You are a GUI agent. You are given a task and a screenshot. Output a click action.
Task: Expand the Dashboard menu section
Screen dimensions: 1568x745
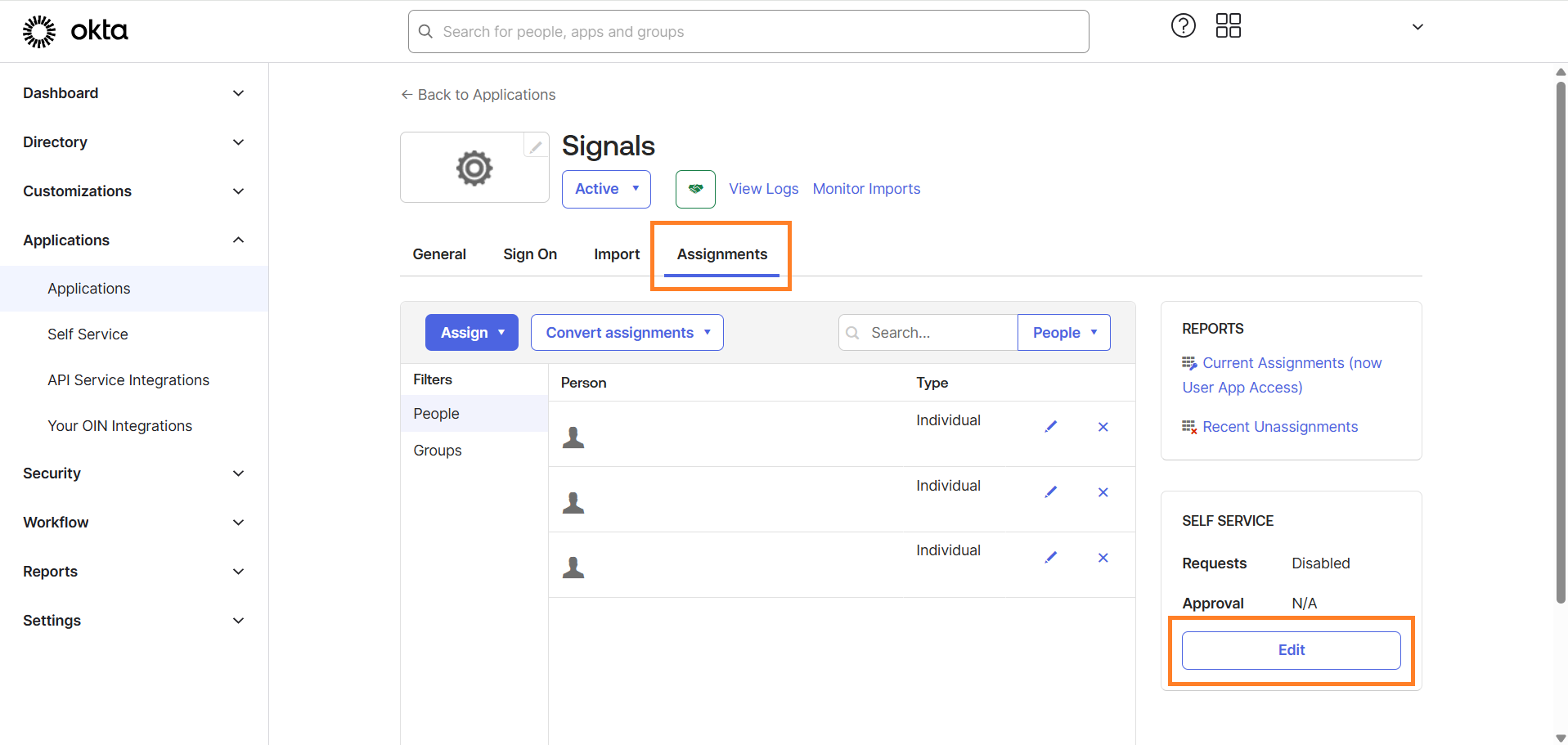tap(134, 93)
